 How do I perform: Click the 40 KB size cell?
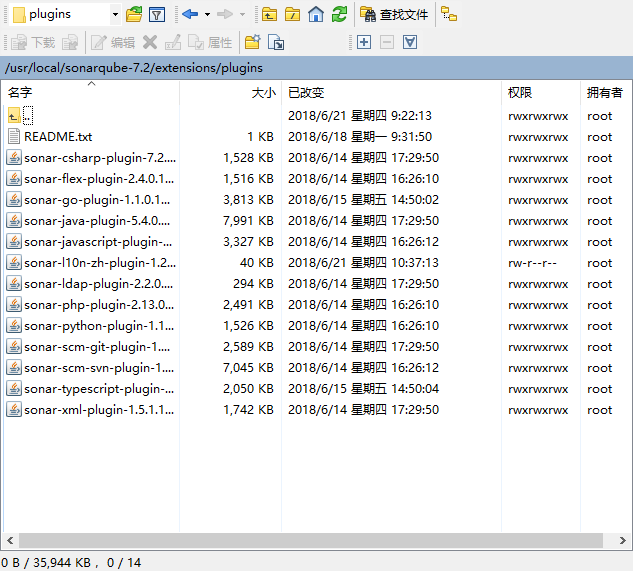coord(257,263)
